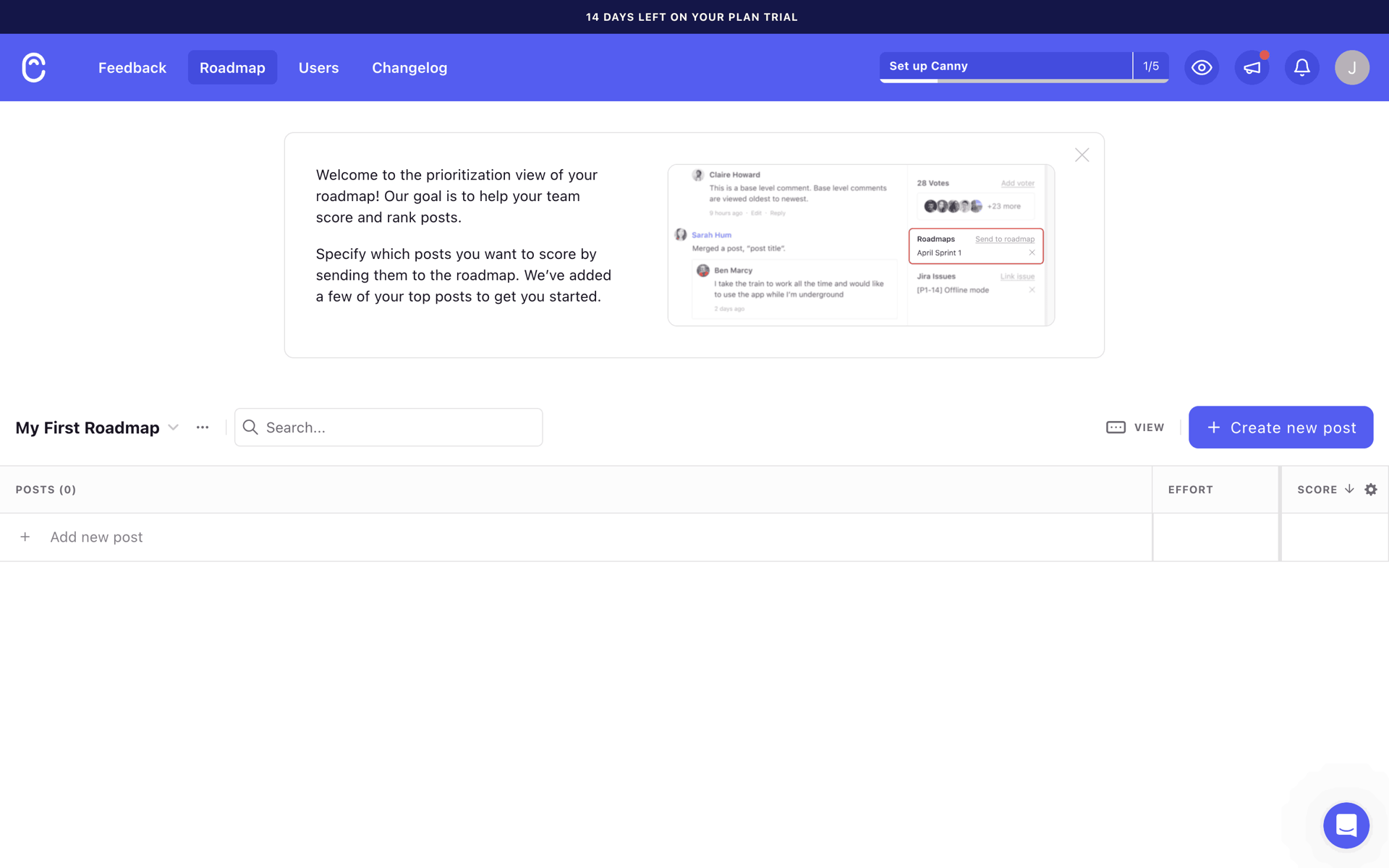Open the VIEW options
This screenshot has height=868, width=1389.
coord(1135,427)
